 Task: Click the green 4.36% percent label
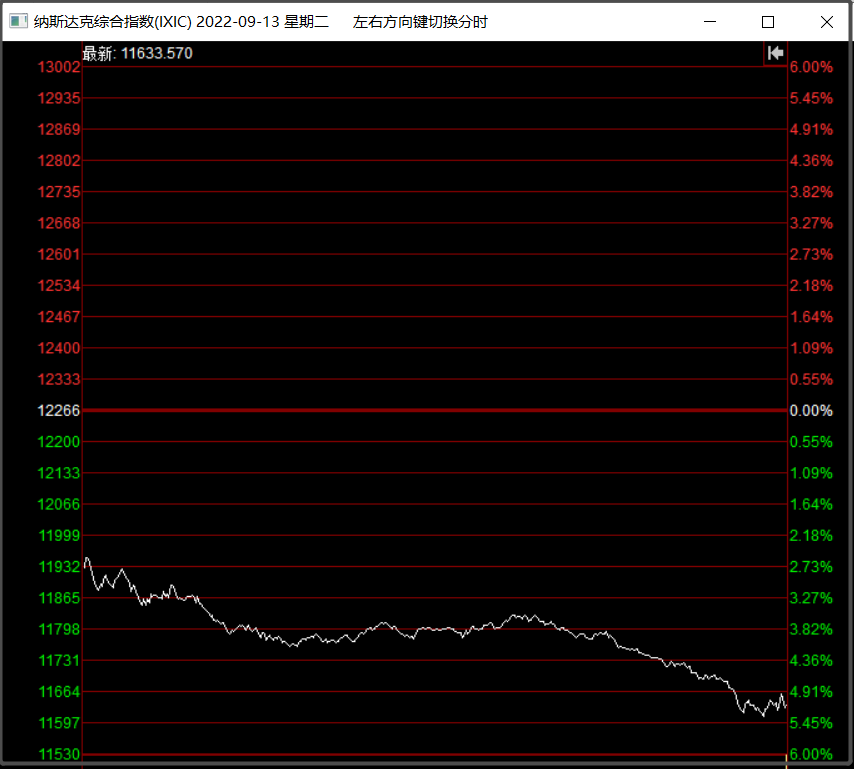811,661
